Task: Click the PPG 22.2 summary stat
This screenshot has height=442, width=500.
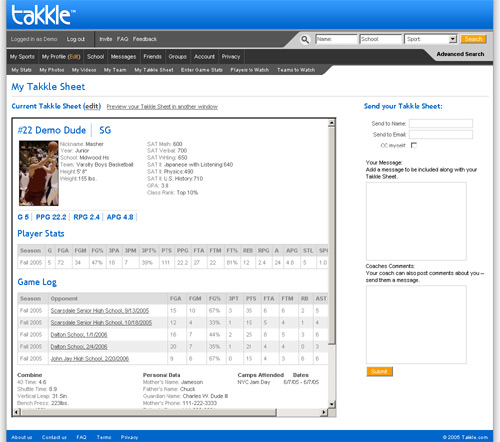Action: 51,217
